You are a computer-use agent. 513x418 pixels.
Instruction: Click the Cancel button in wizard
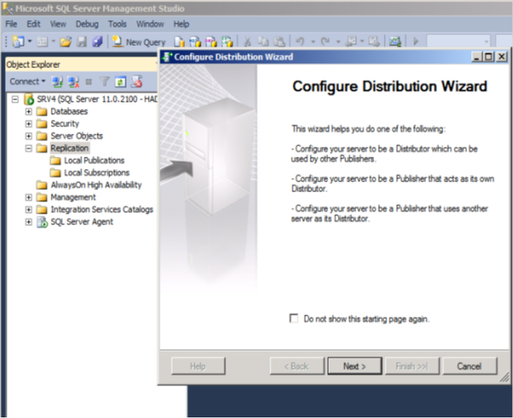[x=469, y=366]
